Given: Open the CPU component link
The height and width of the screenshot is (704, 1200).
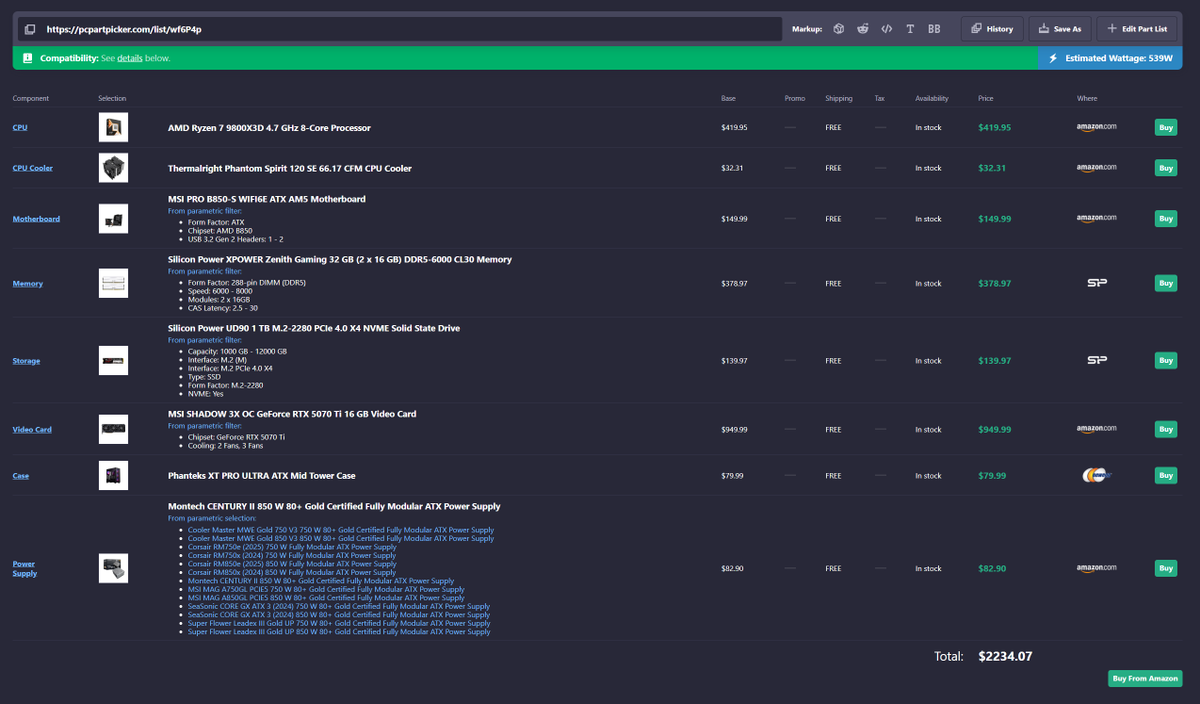Looking at the screenshot, I should (20, 128).
